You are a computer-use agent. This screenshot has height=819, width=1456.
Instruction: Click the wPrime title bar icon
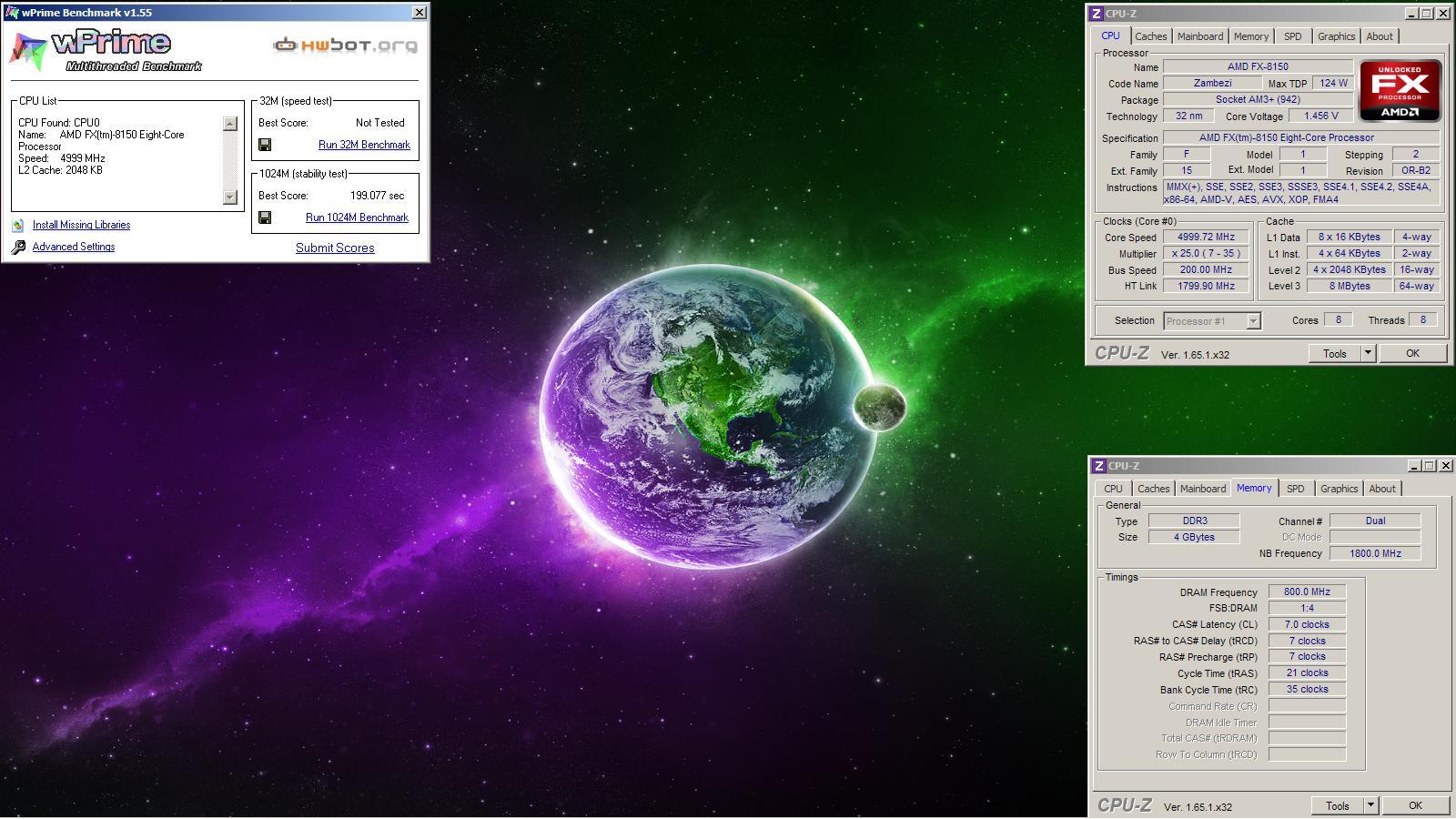tap(12, 13)
